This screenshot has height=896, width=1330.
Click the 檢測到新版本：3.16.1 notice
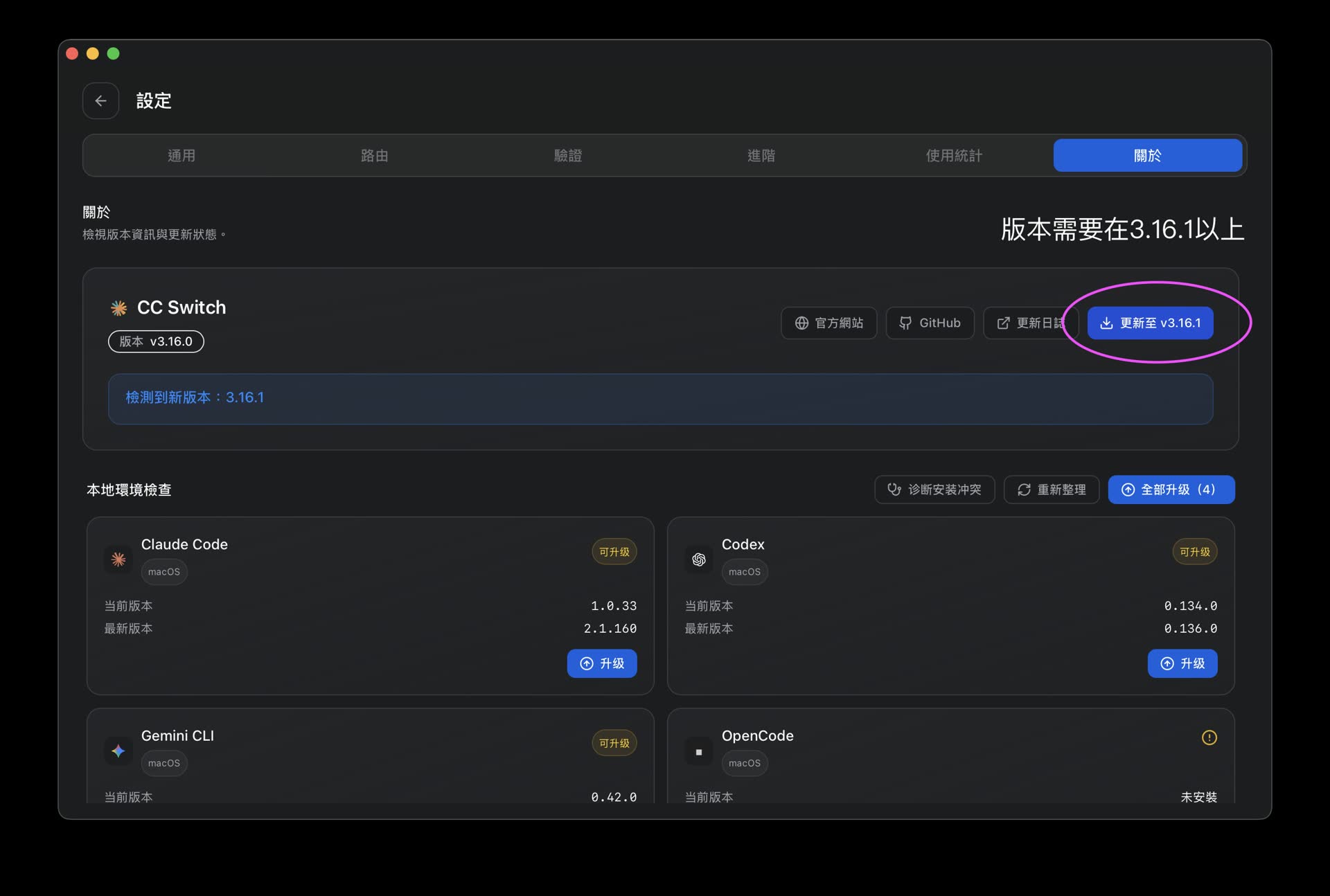coord(660,399)
